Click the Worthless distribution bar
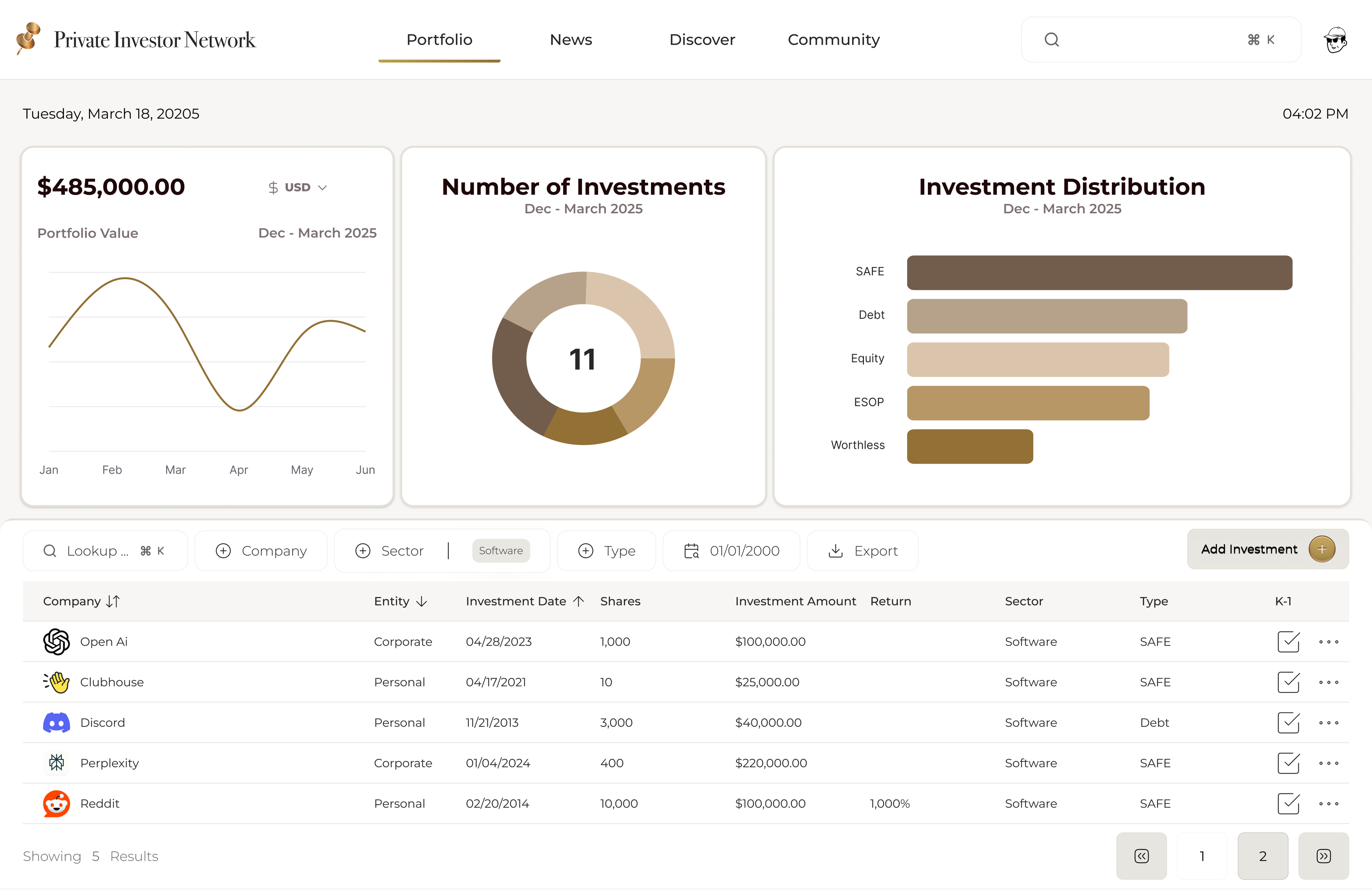This screenshot has height=890, width=1372. coord(970,446)
